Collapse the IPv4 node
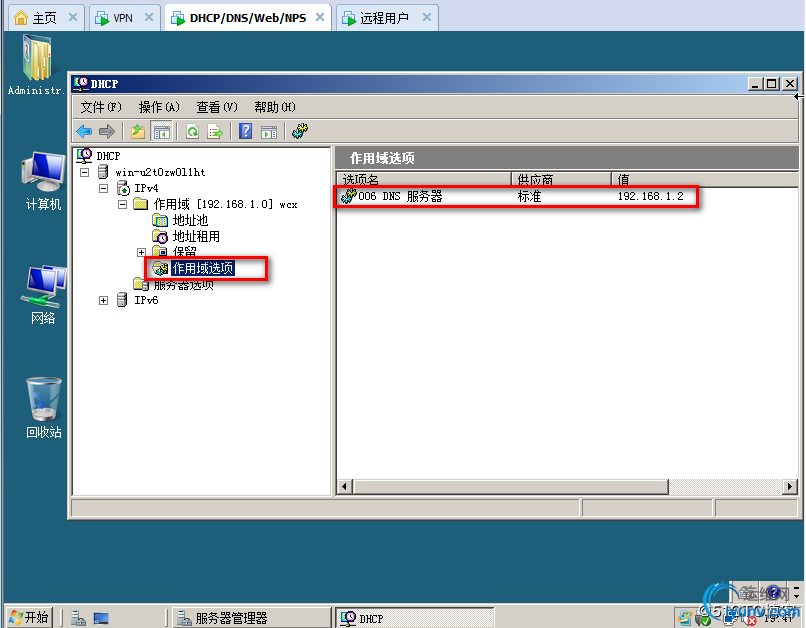Screen dimensions: 806x628 click(x=104, y=188)
